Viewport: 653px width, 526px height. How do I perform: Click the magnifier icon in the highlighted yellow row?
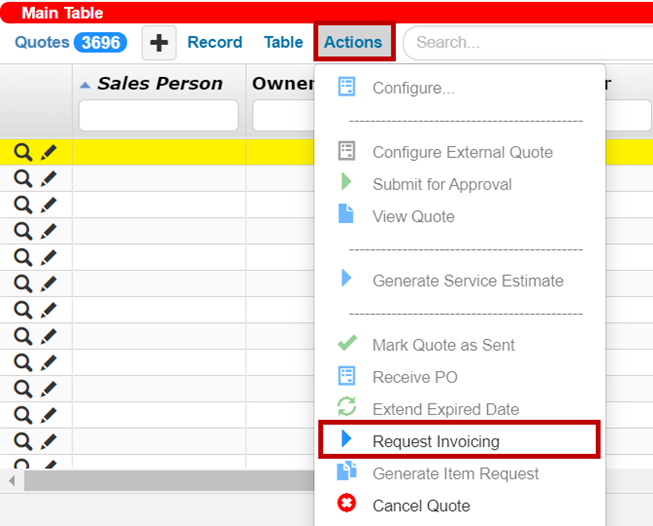coord(22,152)
